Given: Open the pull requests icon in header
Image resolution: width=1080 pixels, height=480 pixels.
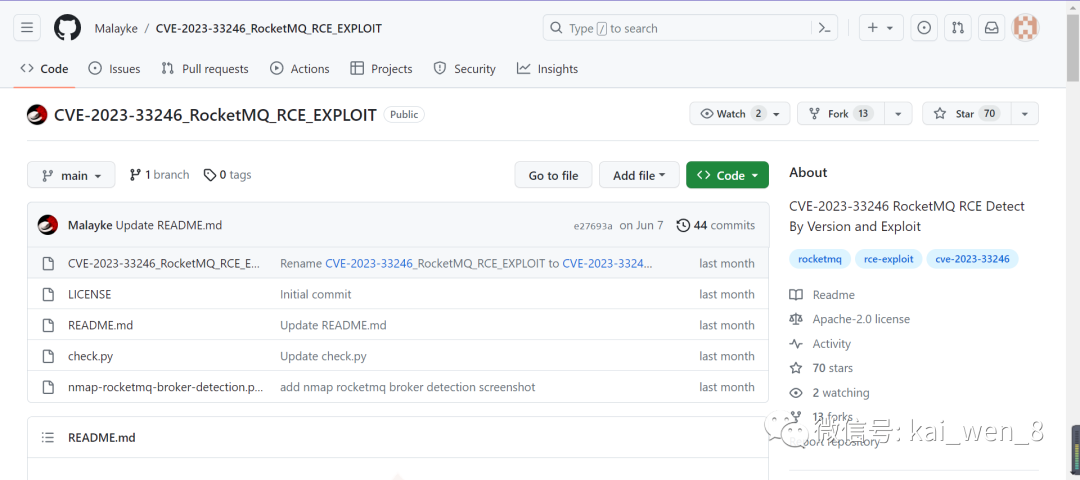Looking at the screenshot, I should pos(957,28).
